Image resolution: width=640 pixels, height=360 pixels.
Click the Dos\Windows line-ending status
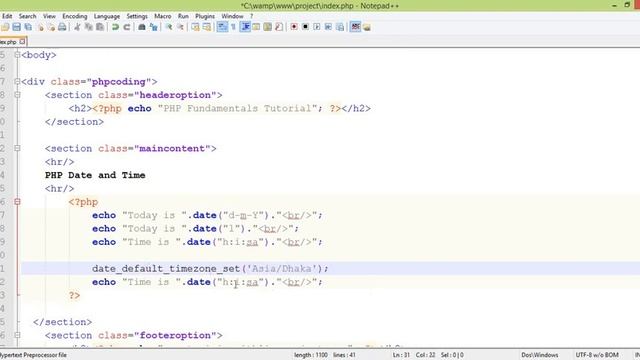coord(540,355)
